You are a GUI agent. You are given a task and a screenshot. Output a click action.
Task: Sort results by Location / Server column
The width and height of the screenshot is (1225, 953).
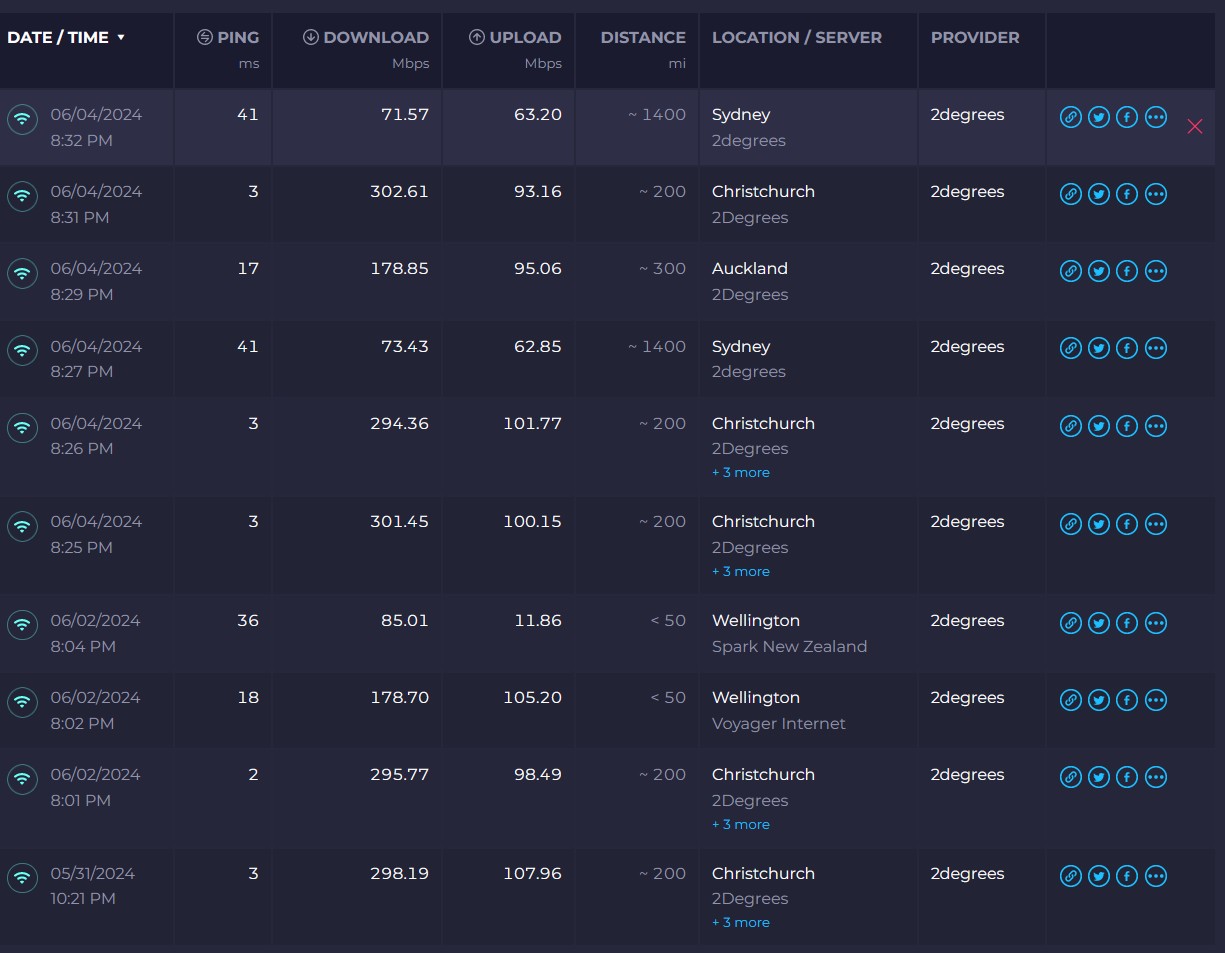(797, 37)
